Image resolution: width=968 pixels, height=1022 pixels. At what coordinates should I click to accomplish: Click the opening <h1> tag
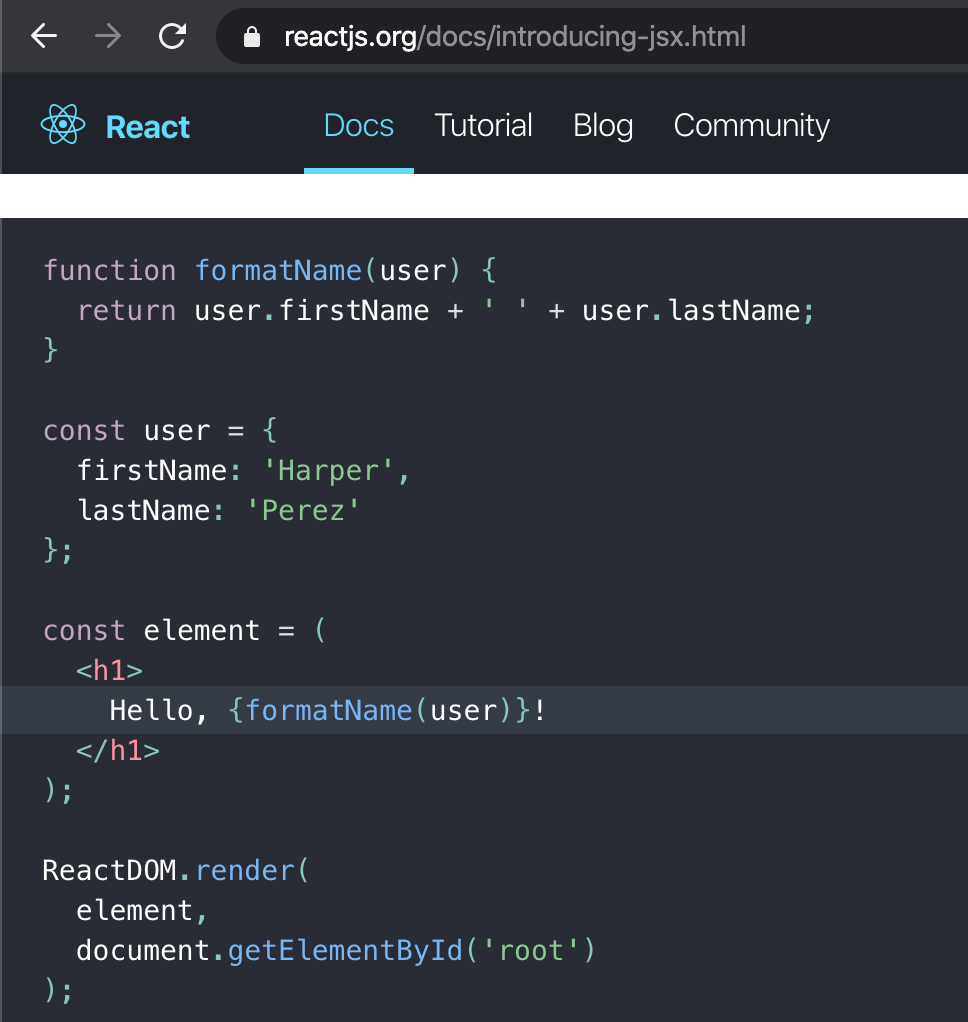pyautogui.click(x=110, y=671)
